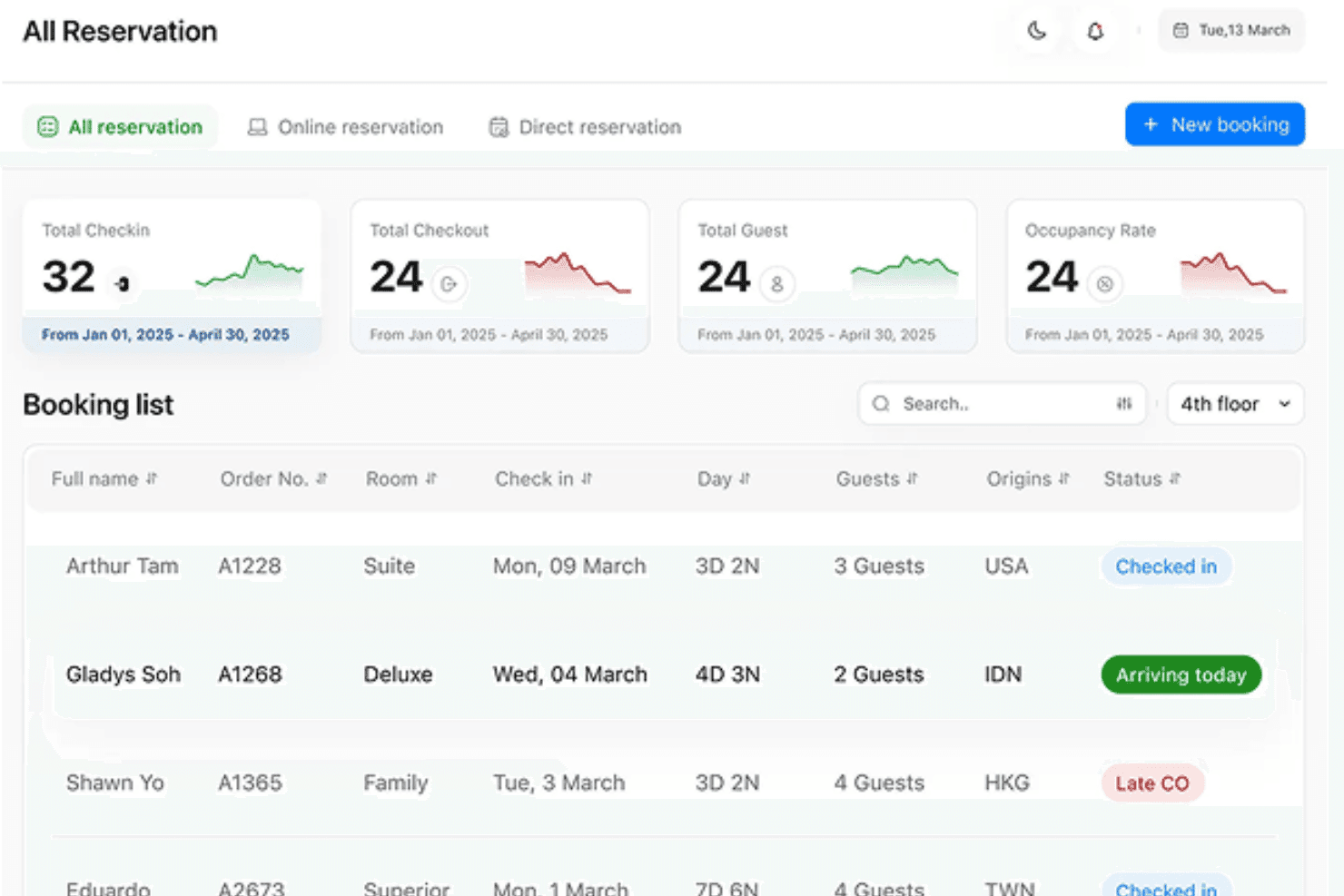
Task: Create a New booking
Action: (1215, 124)
